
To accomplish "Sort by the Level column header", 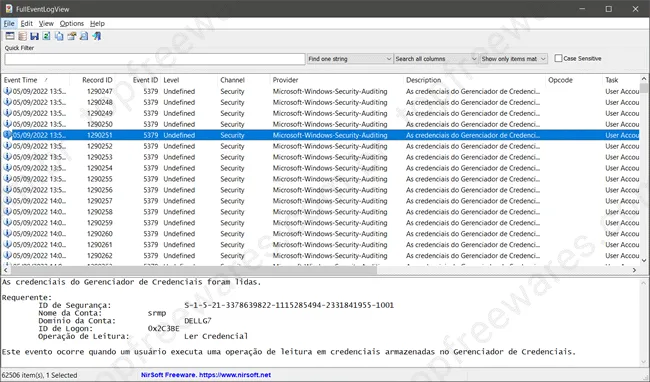I will click(189, 80).
